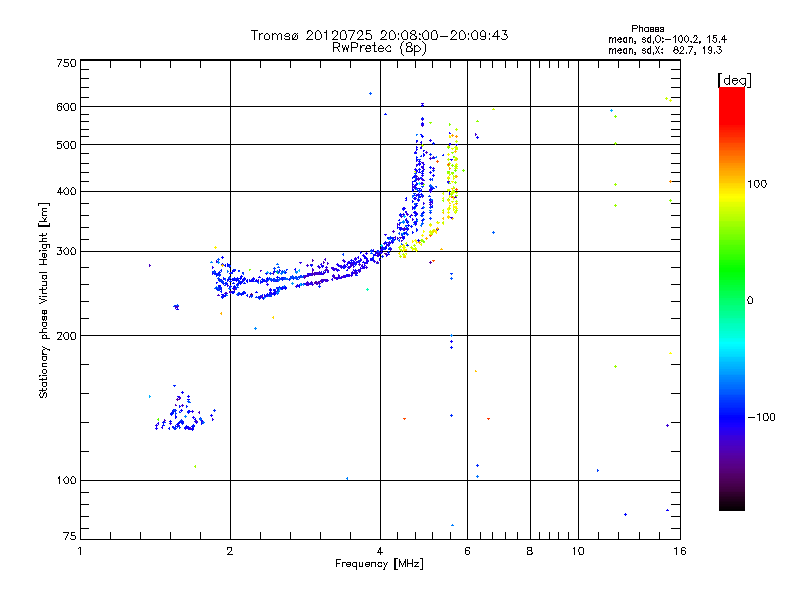
Task: Click the colorbar '100' tick label
Action: pos(757,184)
